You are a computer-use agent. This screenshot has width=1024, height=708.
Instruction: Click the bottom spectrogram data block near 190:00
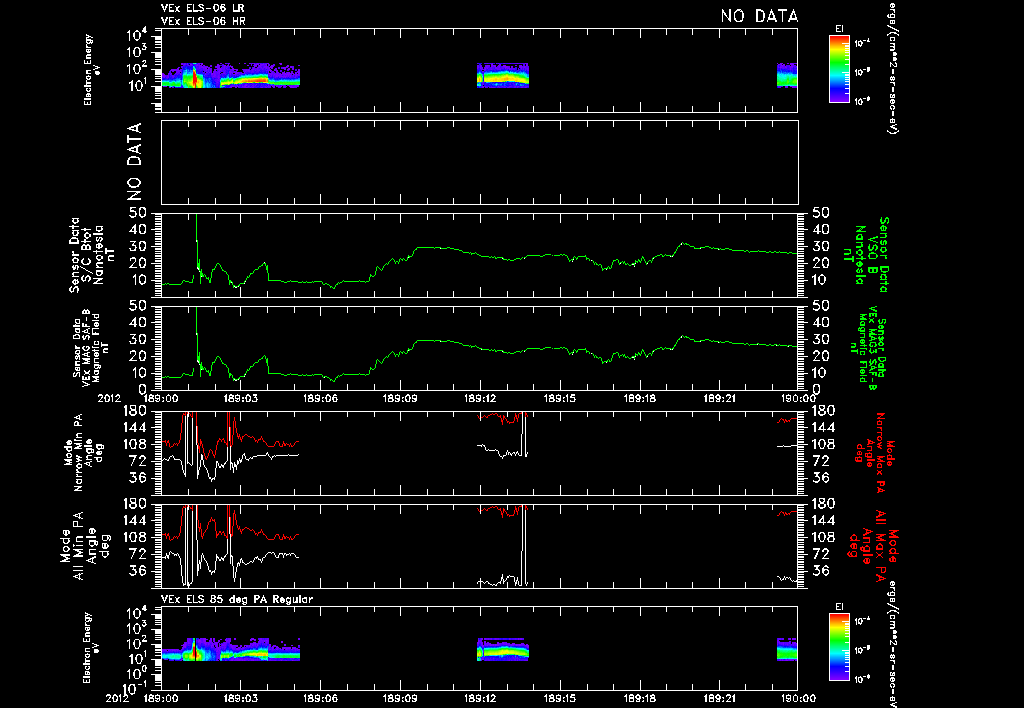pyautogui.click(x=787, y=649)
